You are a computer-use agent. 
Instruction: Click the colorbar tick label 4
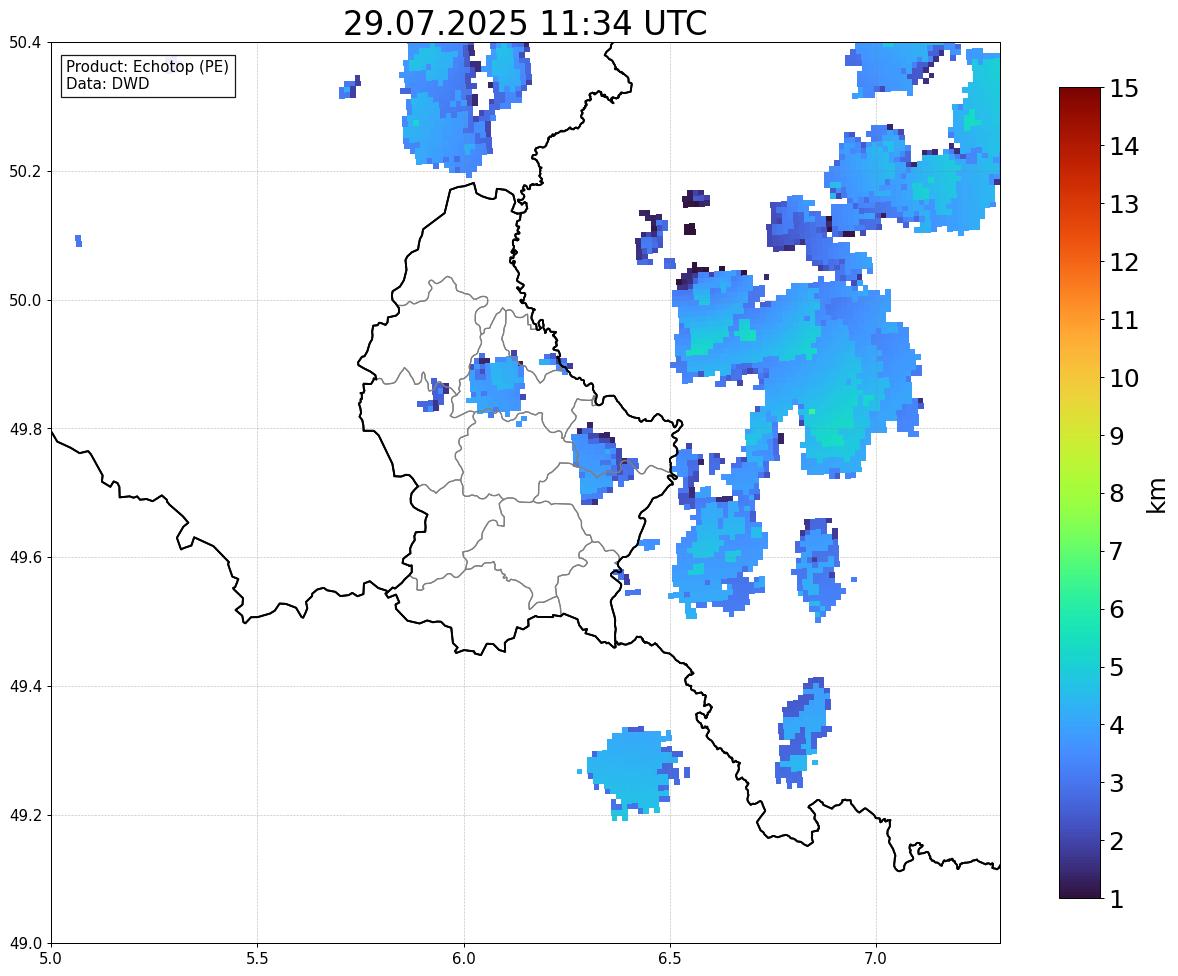tap(1117, 725)
